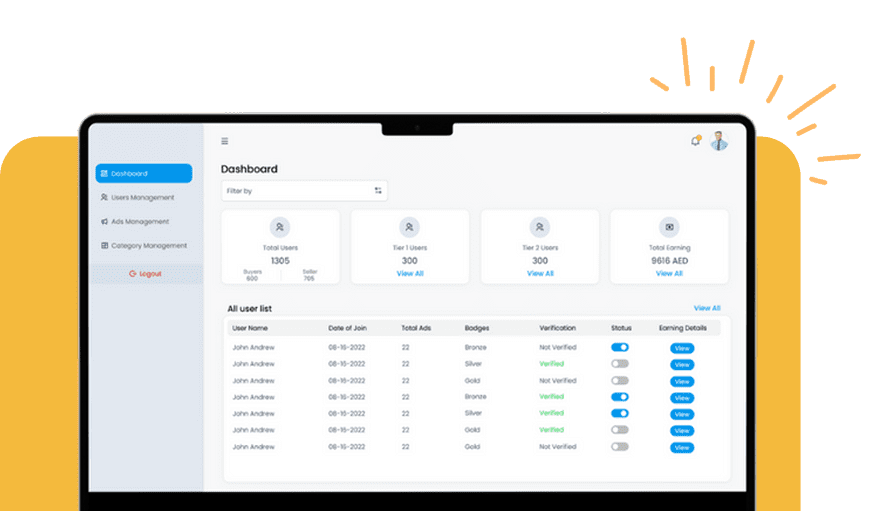Click the Badges column header

click(477, 328)
